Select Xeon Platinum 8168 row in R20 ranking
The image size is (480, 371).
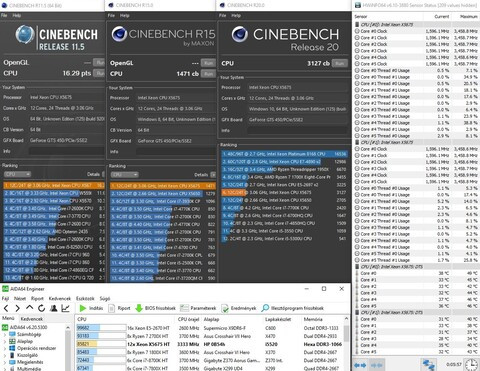[x=284, y=154]
